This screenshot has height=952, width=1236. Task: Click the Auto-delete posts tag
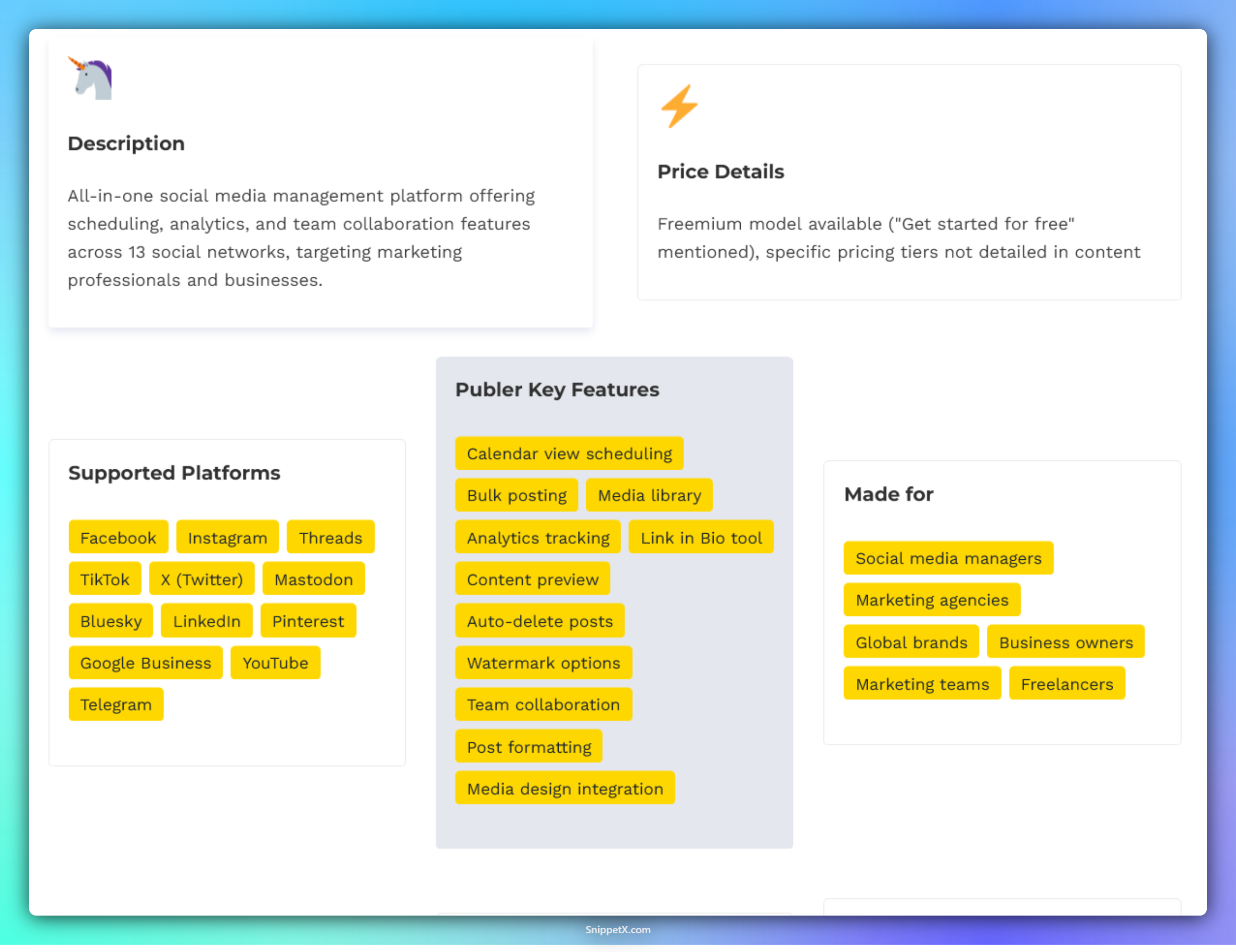tap(540, 621)
